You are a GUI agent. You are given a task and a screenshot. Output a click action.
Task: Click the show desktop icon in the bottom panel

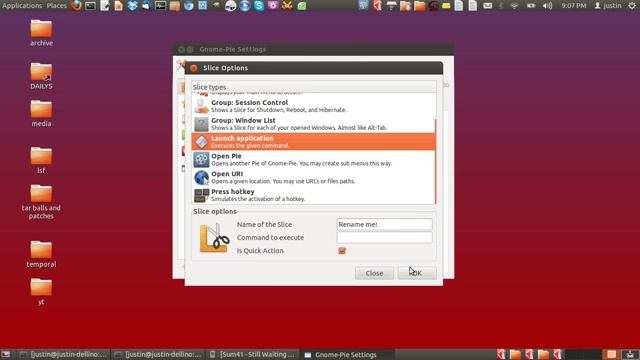[x=6, y=355]
